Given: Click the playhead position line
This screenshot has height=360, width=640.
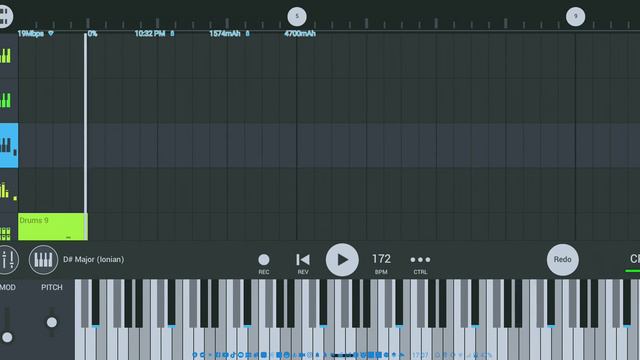Looking at the screenshot, I should click(x=86, y=137).
